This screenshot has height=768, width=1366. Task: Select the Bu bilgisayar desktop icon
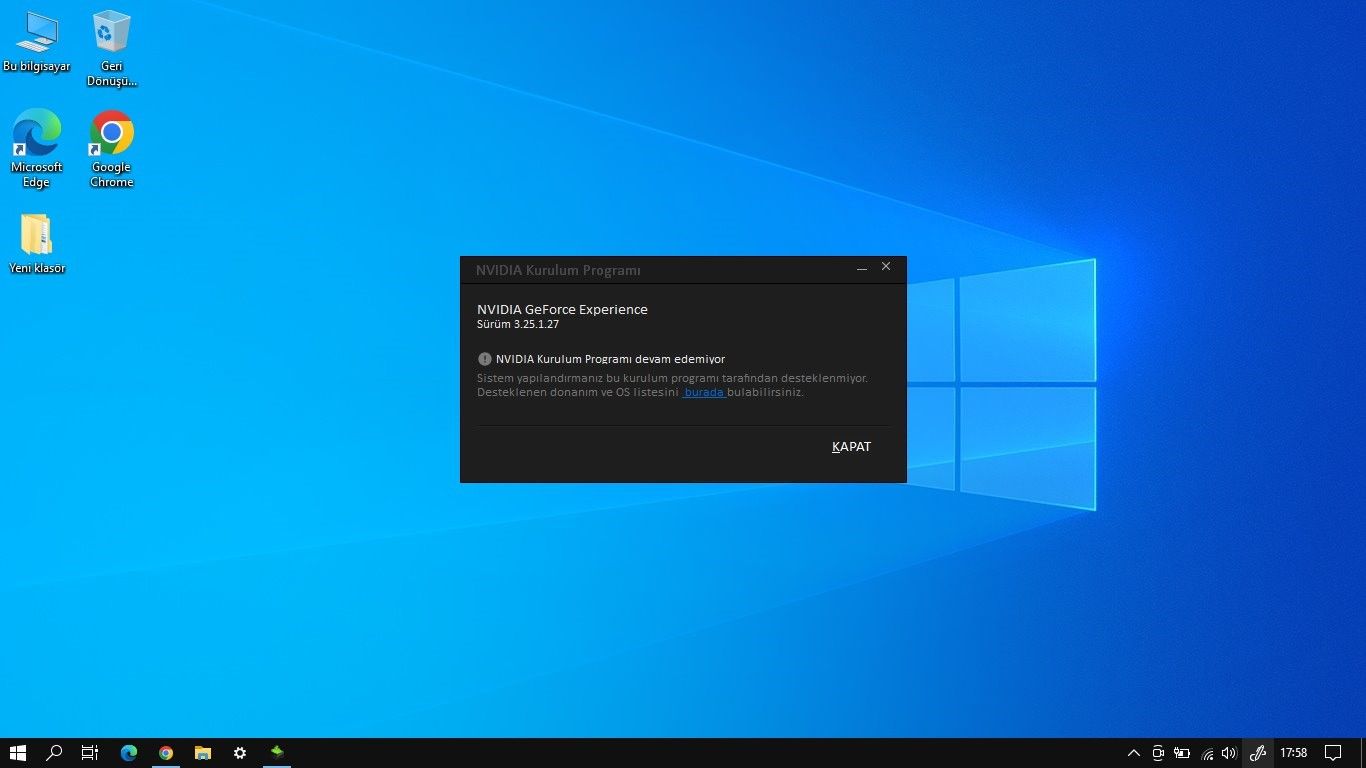[x=37, y=42]
